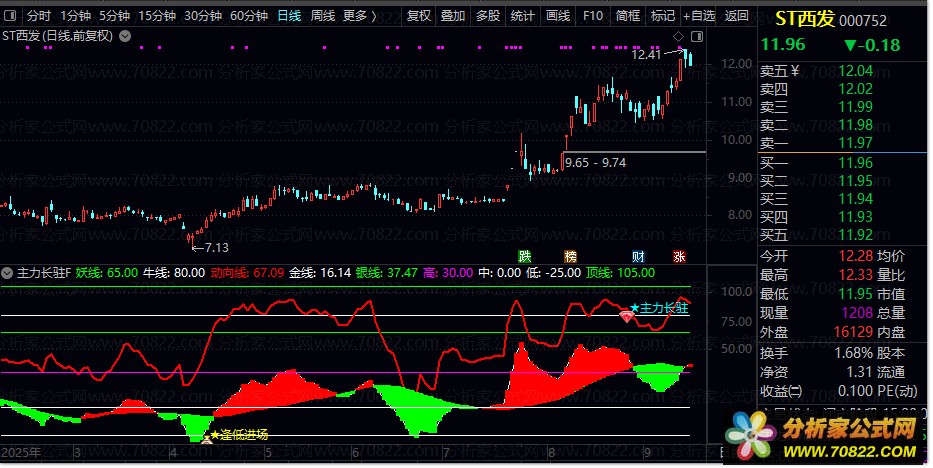Click the 最高 value 12.33
This screenshot has width=933, height=468.
coord(856,275)
